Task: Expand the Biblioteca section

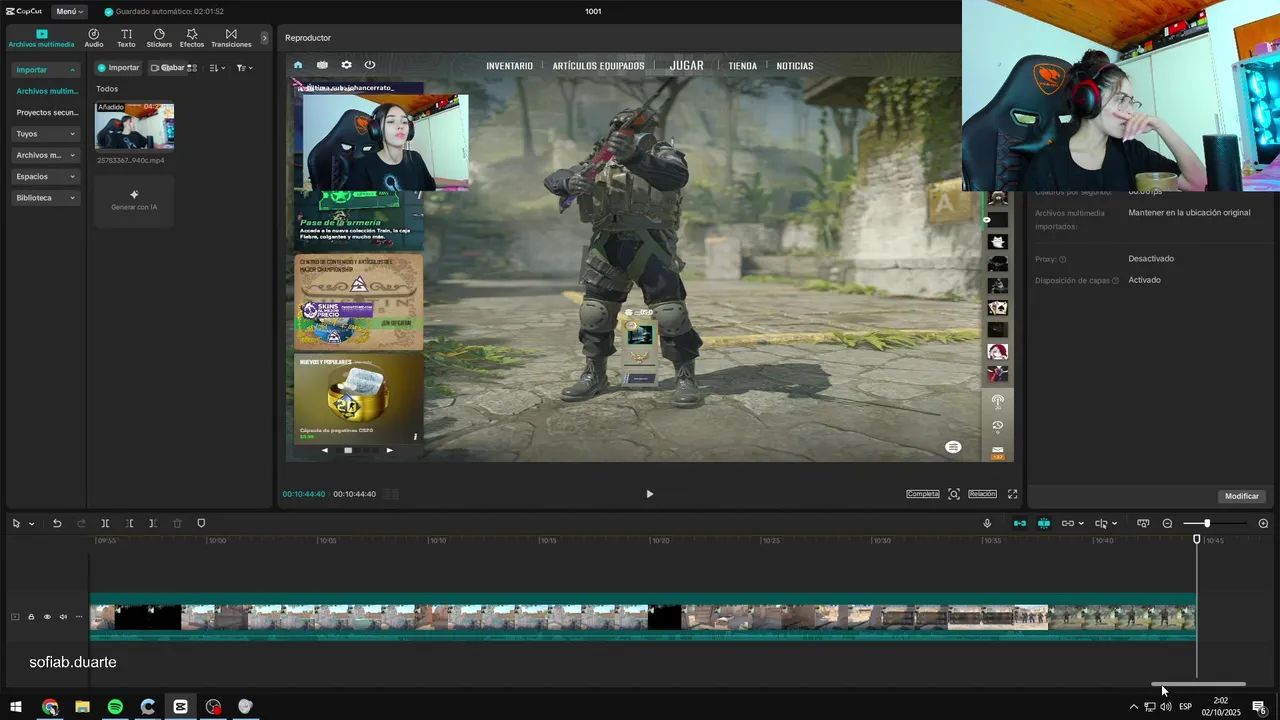Action: tap(46, 198)
